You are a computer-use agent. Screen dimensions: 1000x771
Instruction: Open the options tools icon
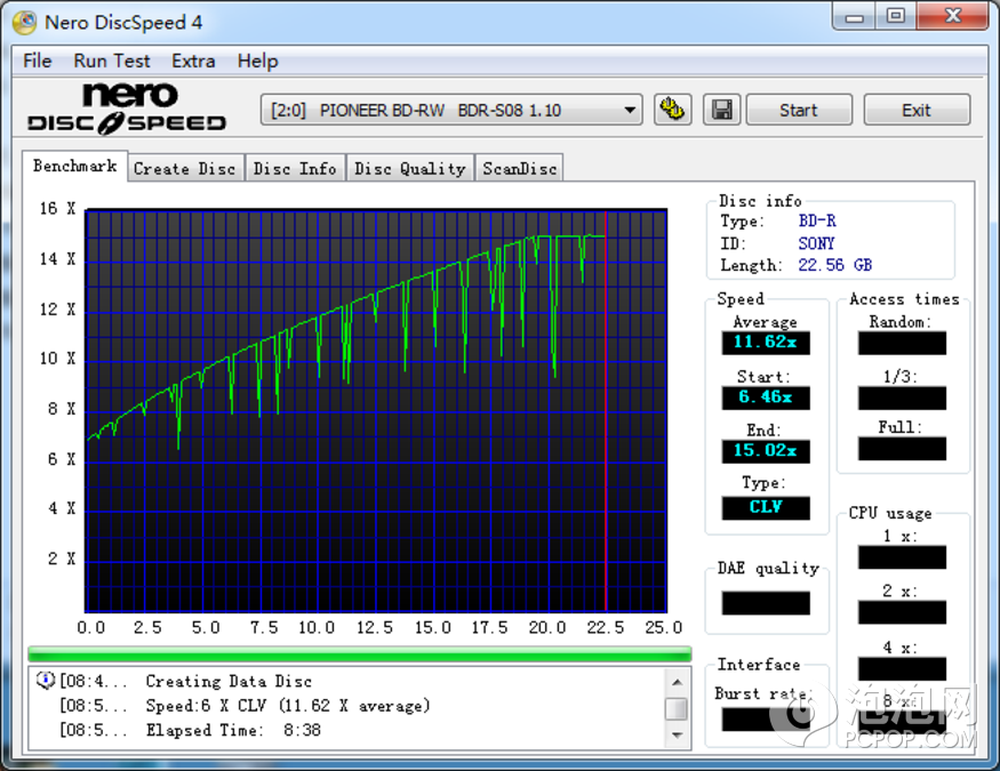pyautogui.click(x=672, y=110)
